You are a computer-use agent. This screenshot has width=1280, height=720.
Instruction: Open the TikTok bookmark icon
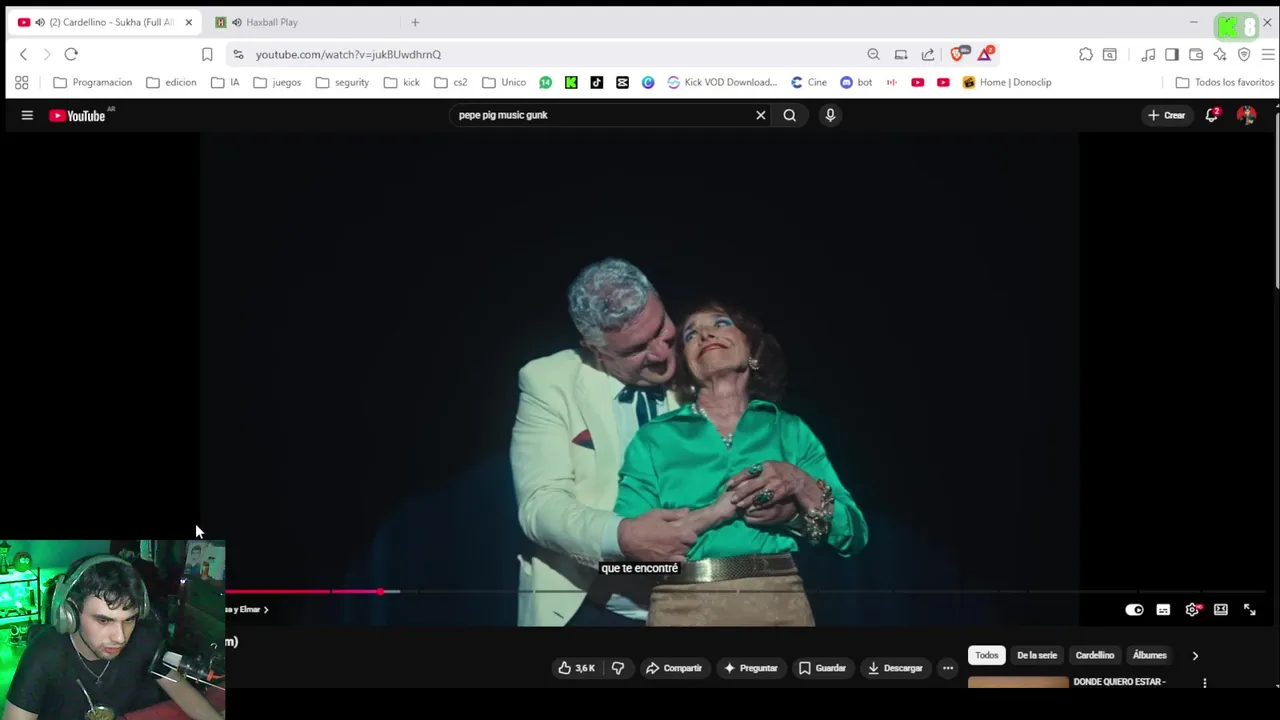click(x=597, y=82)
